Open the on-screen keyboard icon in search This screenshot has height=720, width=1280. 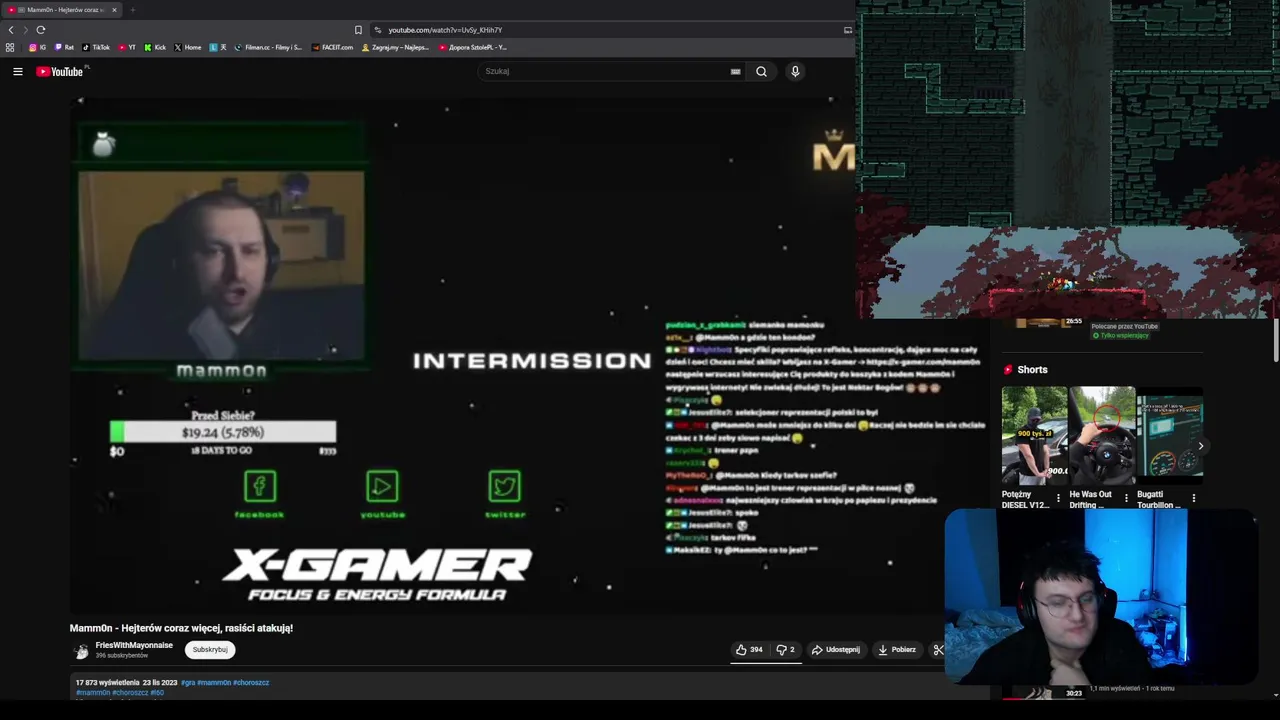(x=735, y=71)
